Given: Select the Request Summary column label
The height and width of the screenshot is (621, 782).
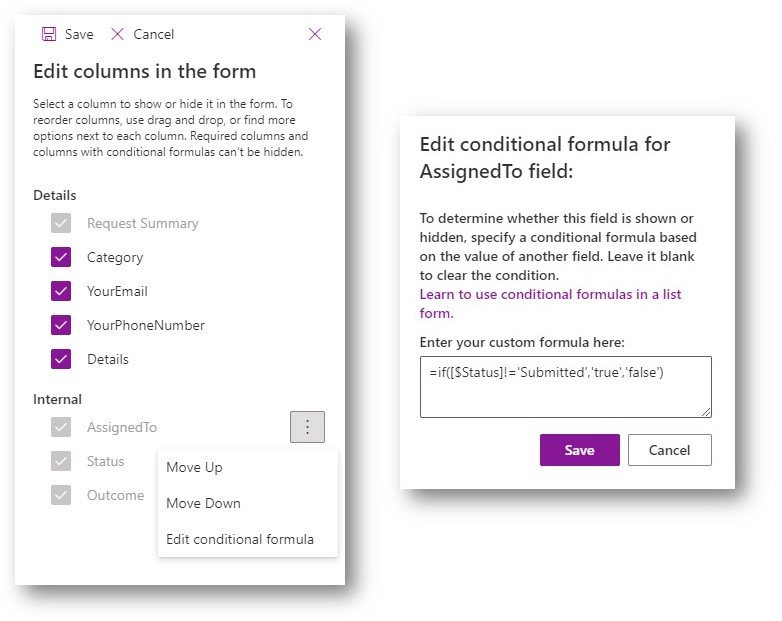Looking at the screenshot, I should [x=142, y=223].
